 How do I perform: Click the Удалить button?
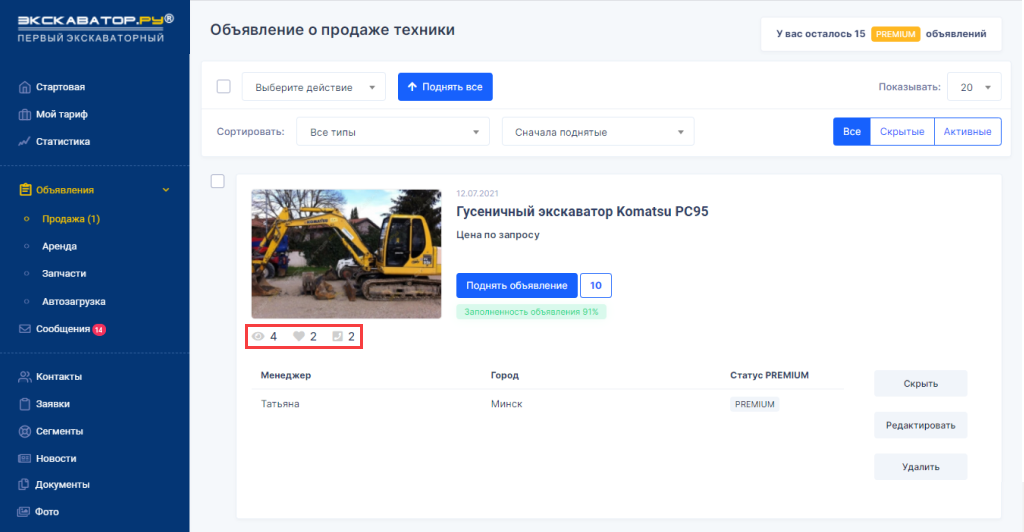(921, 467)
